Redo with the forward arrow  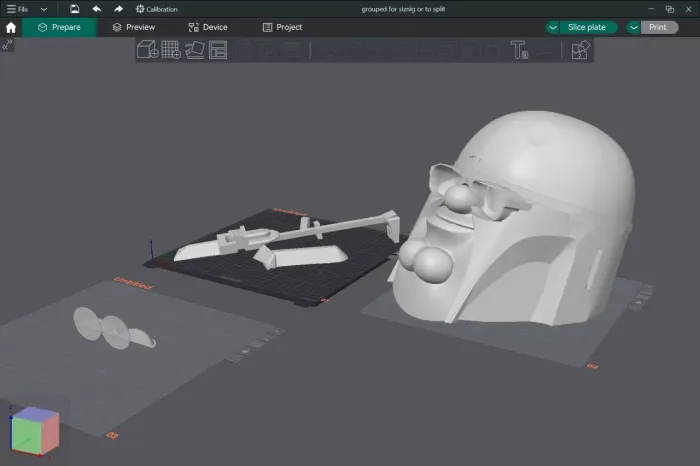pos(118,9)
